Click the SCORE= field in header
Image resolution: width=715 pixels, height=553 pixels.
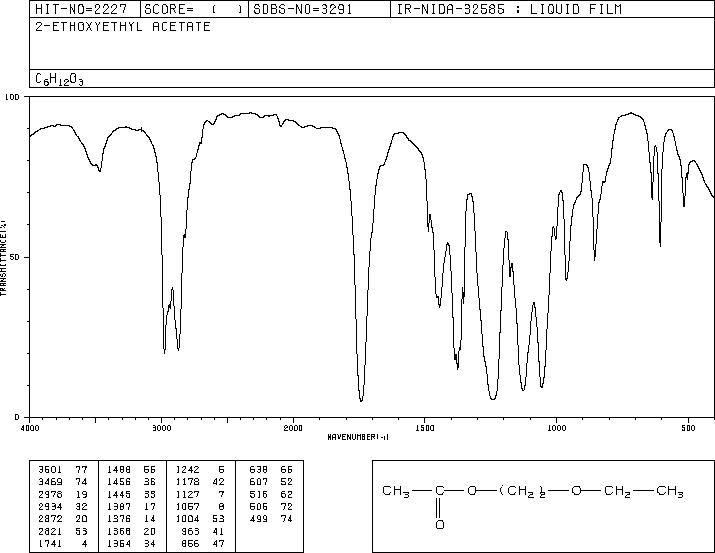[x=194, y=9]
